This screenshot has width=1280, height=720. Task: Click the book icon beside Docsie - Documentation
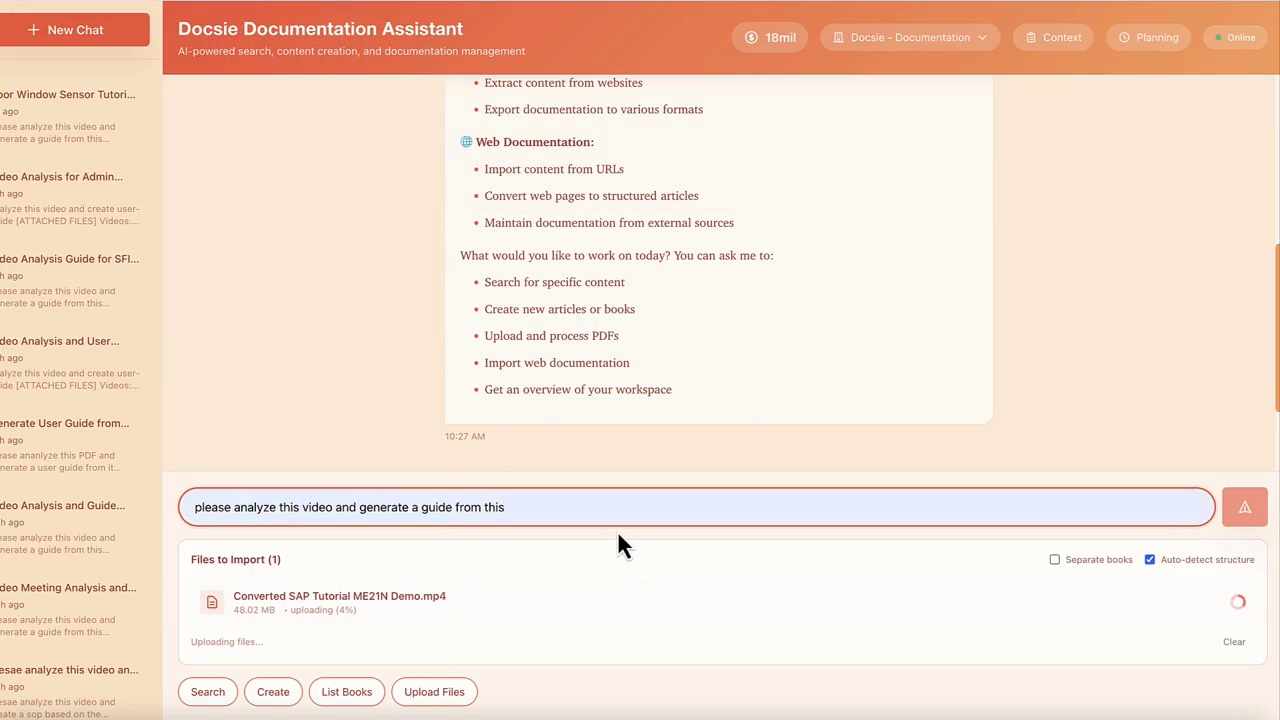point(839,37)
